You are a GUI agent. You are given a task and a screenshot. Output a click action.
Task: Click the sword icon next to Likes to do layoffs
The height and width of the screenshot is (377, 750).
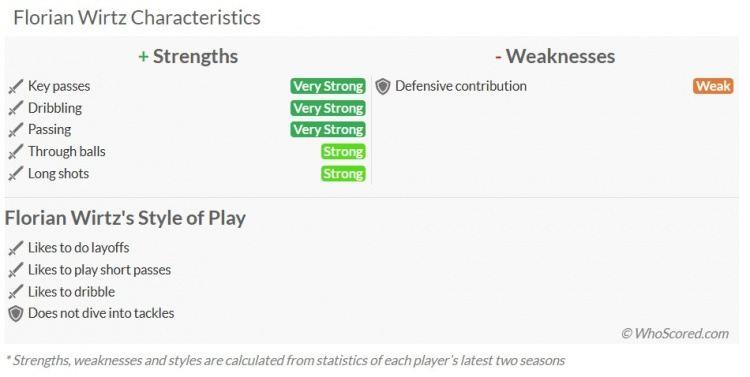16,248
